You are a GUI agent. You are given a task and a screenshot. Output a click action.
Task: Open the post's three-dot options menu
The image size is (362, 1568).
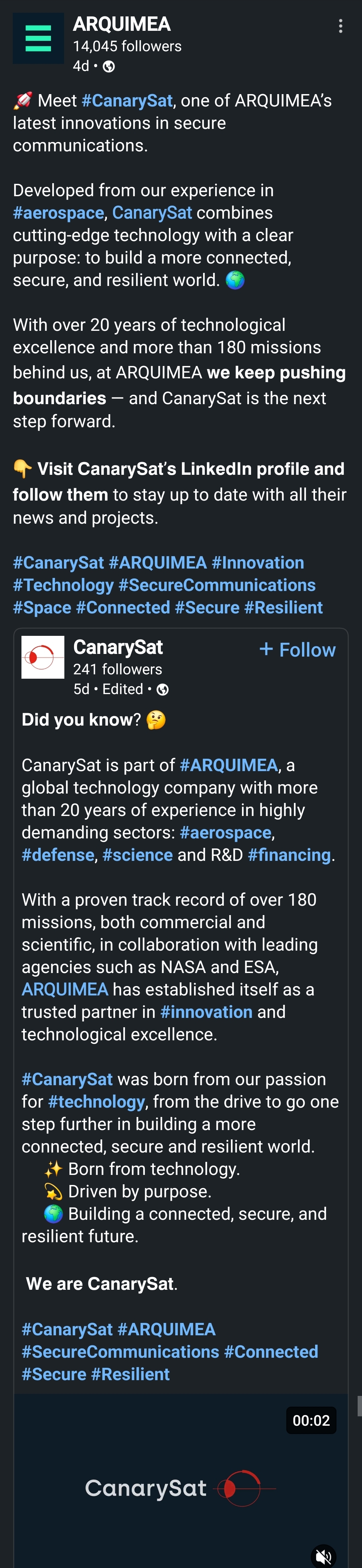340,26
